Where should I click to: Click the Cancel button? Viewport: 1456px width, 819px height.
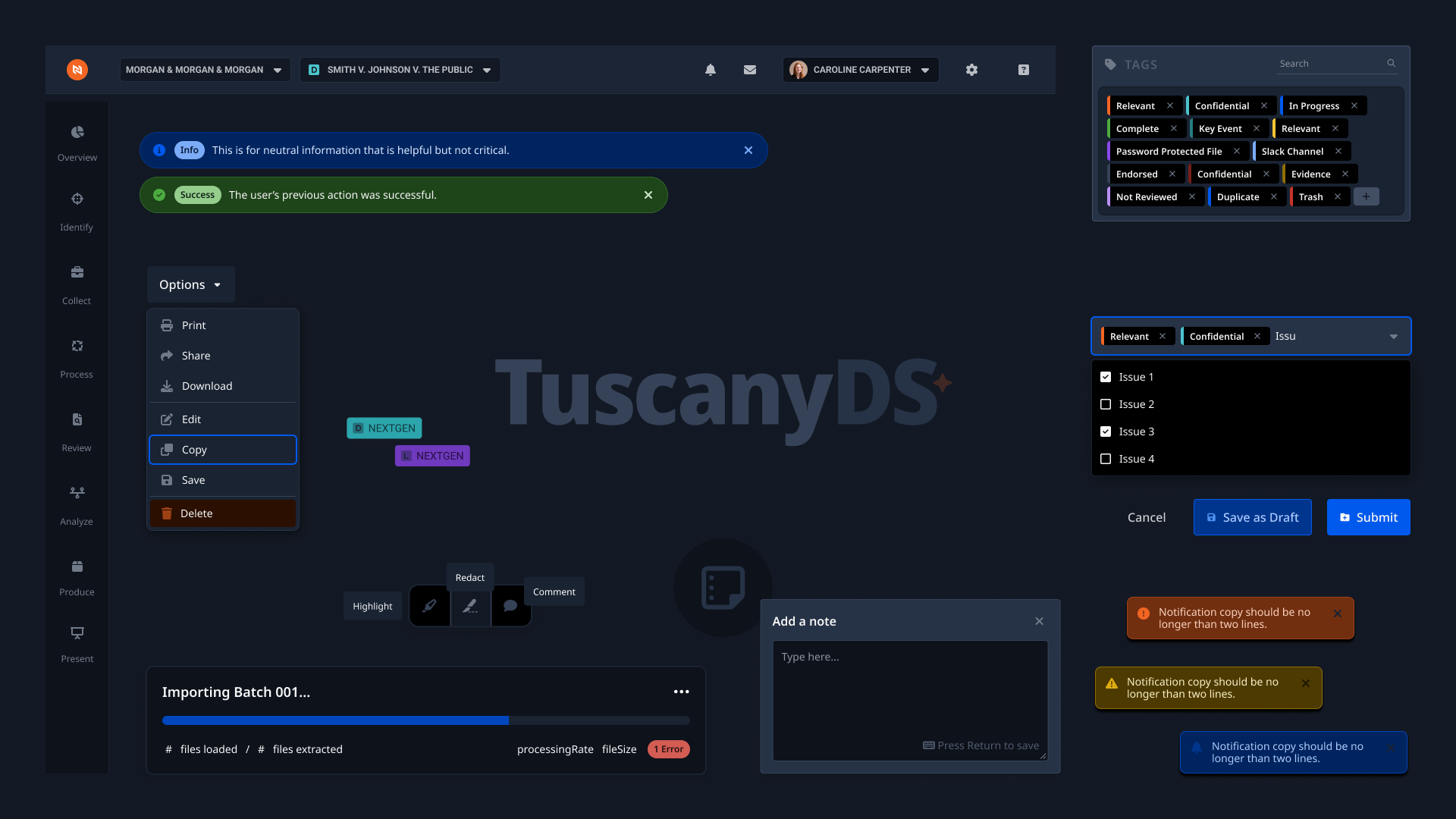[x=1147, y=517]
